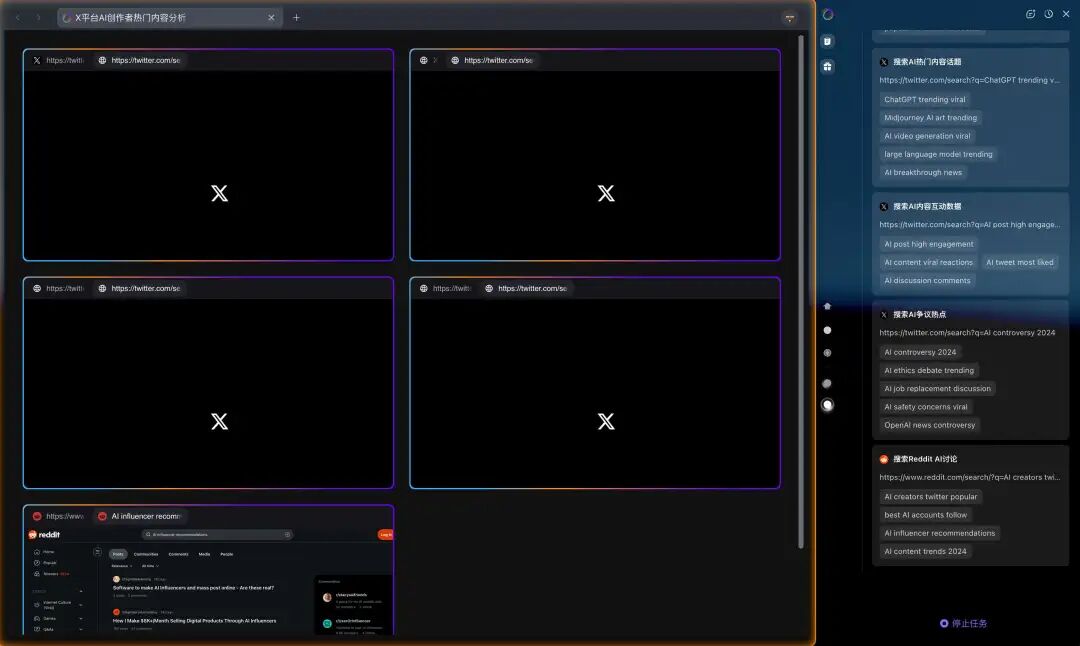
Task: Switch to the Media tab on Reddit
Action: point(204,554)
